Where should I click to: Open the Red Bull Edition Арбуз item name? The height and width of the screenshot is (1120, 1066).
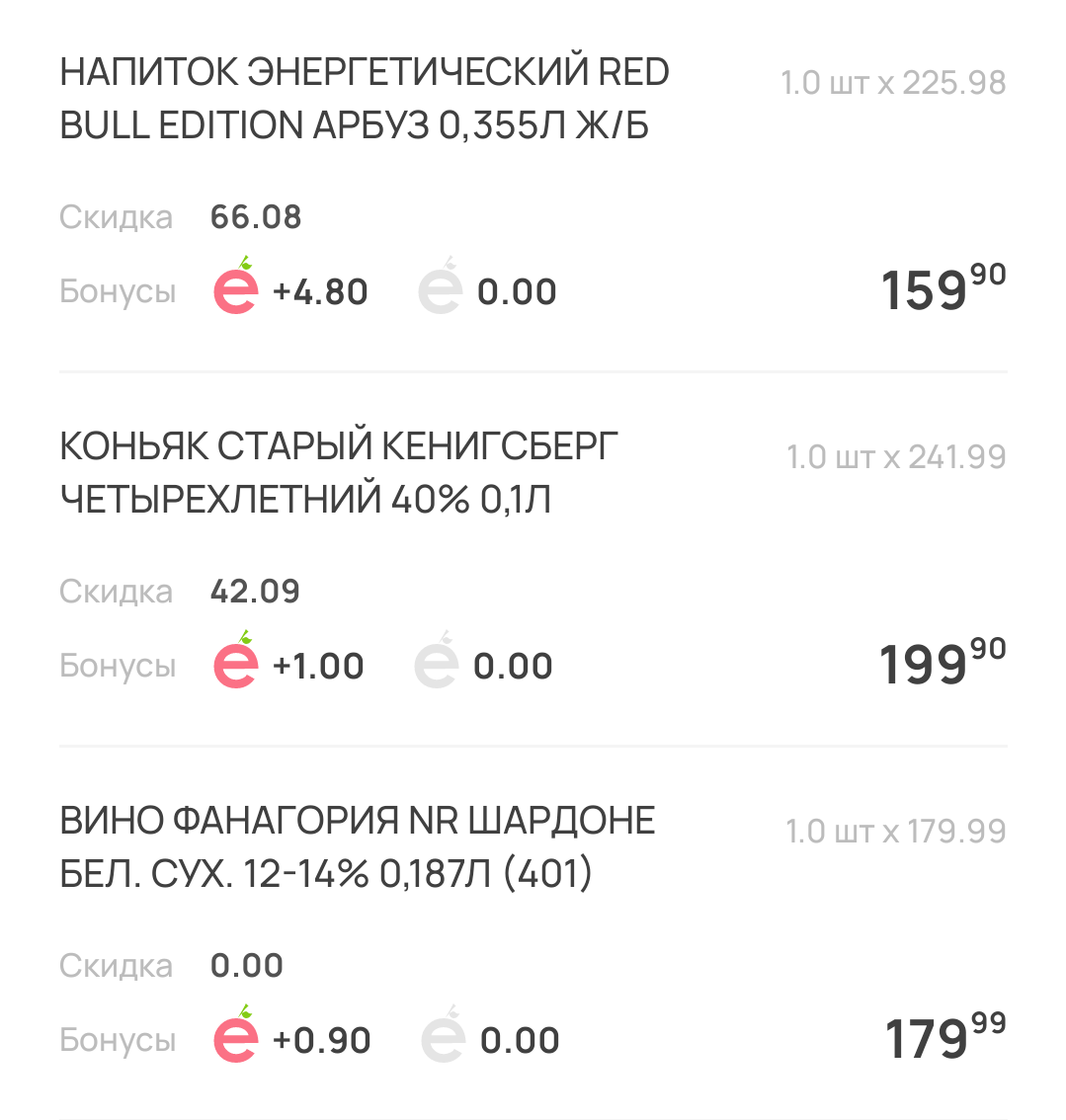[x=365, y=99]
